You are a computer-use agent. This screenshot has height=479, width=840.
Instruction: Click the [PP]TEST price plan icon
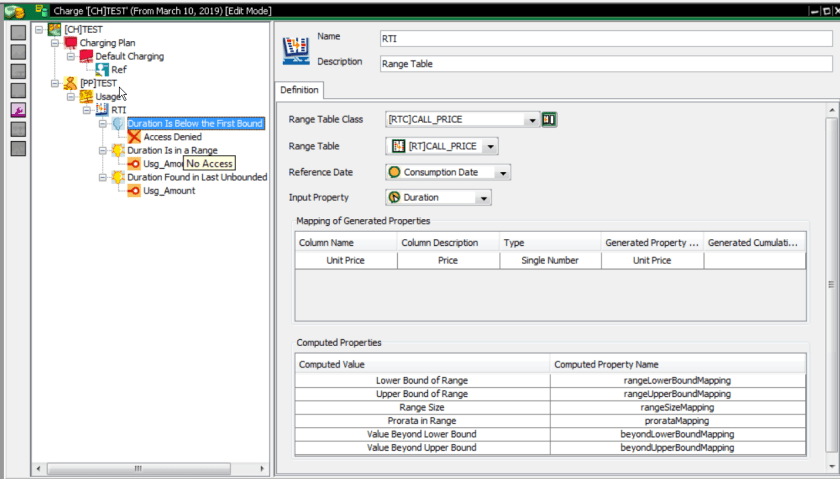(70, 83)
